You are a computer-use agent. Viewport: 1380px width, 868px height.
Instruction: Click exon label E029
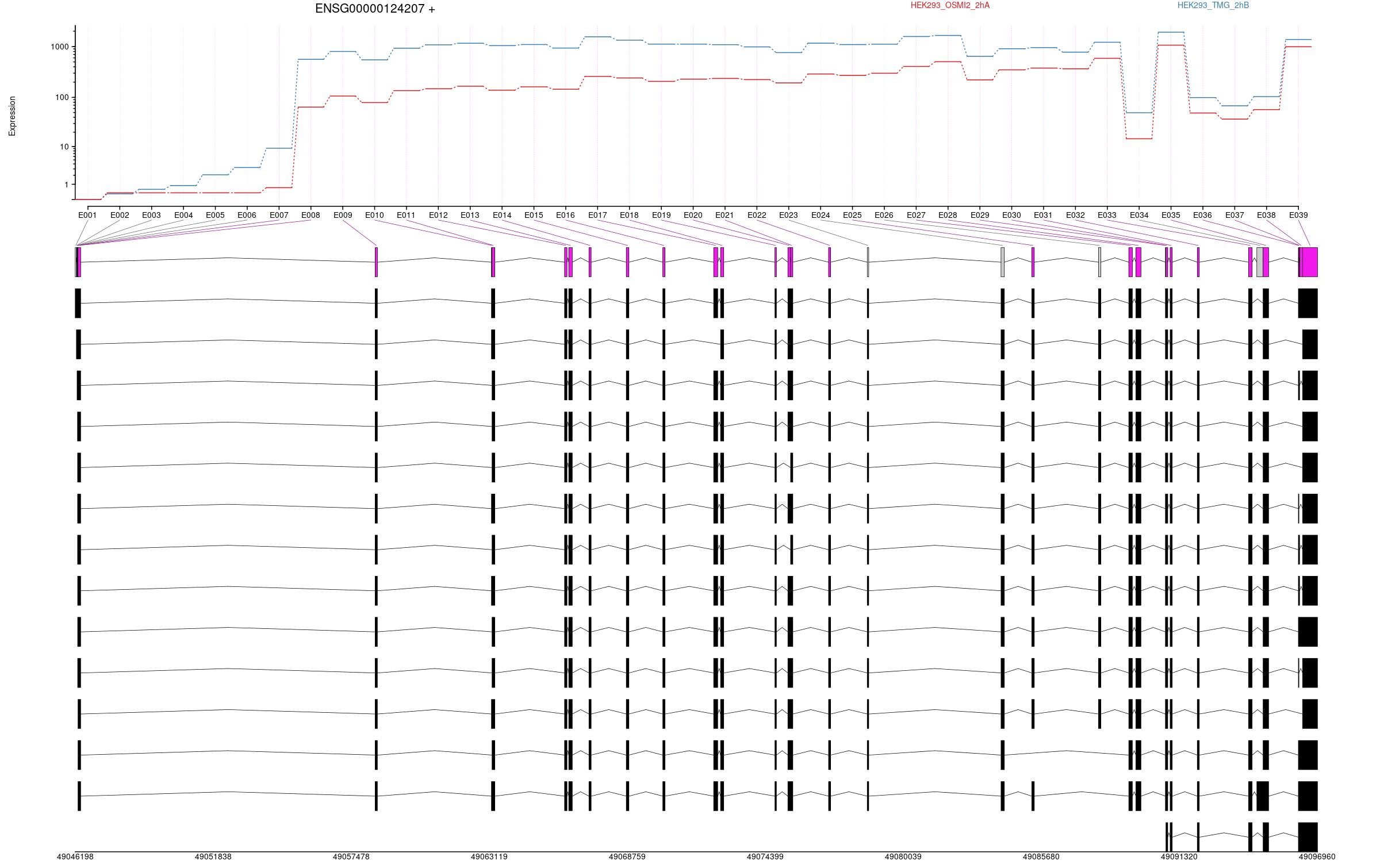[980, 215]
